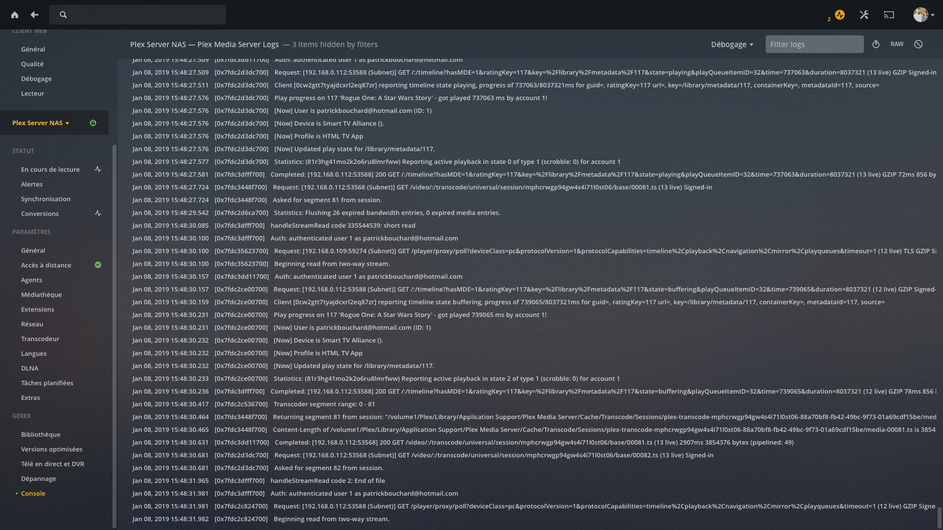Click the back arrow icon
This screenshot has width=943, height=530.
tap(34, 14)
